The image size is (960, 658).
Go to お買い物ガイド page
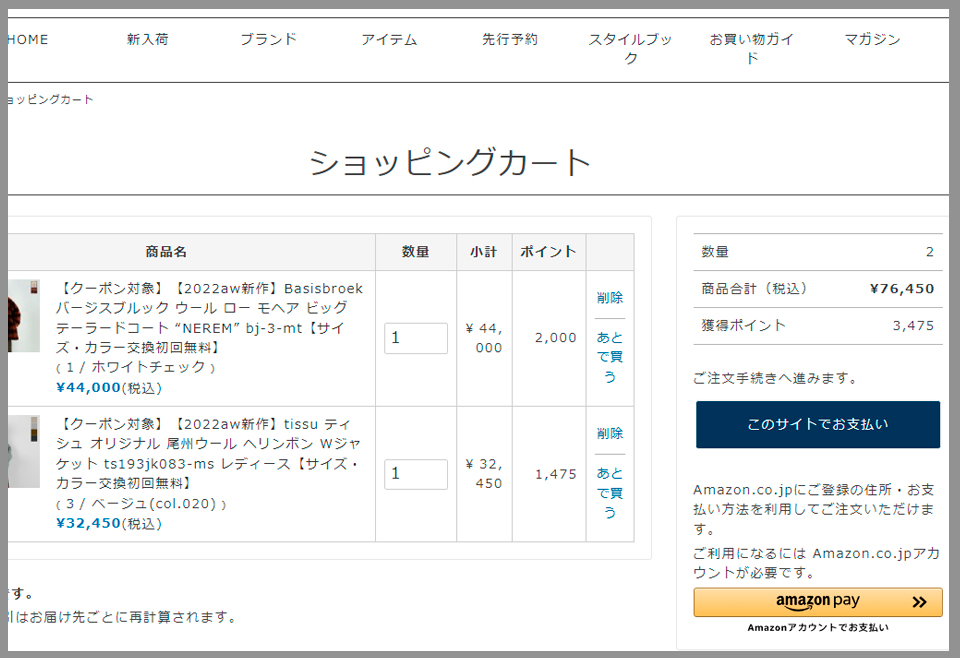751,49
